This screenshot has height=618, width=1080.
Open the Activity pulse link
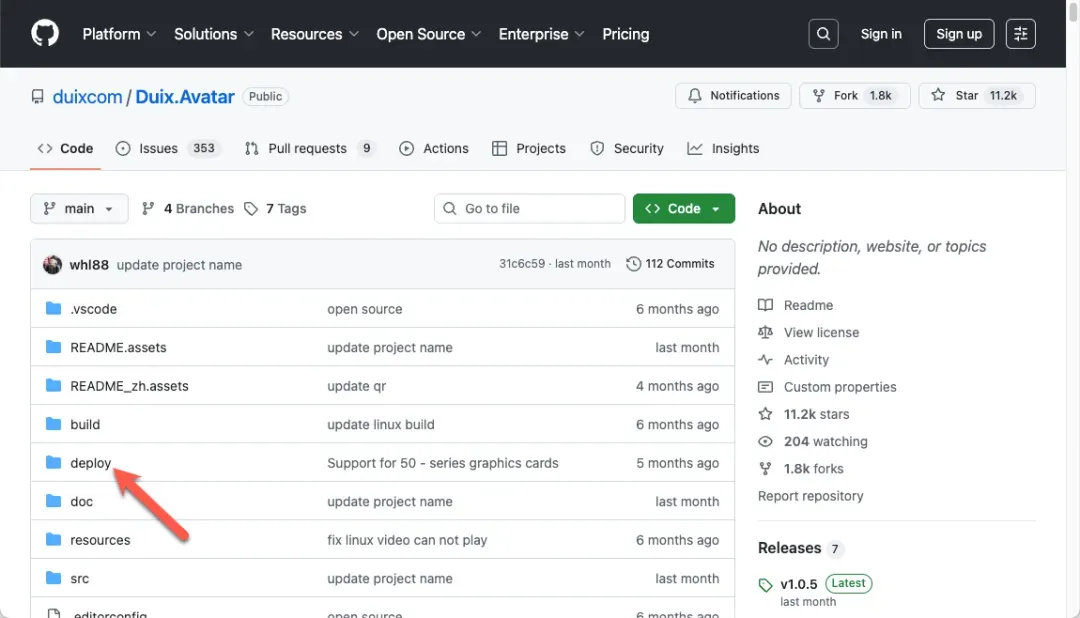click(806, 360)
